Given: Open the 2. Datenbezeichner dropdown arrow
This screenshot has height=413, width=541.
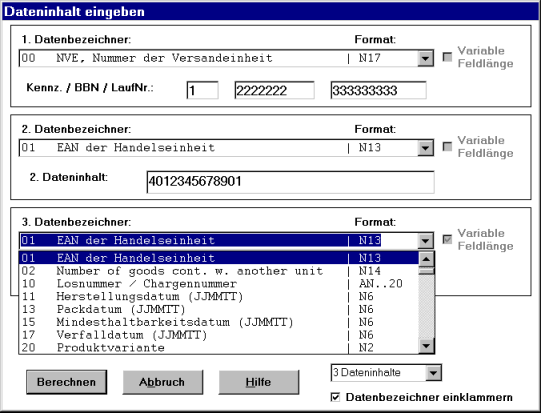Looking at the screenshot, I should click(x=425, y=148).
